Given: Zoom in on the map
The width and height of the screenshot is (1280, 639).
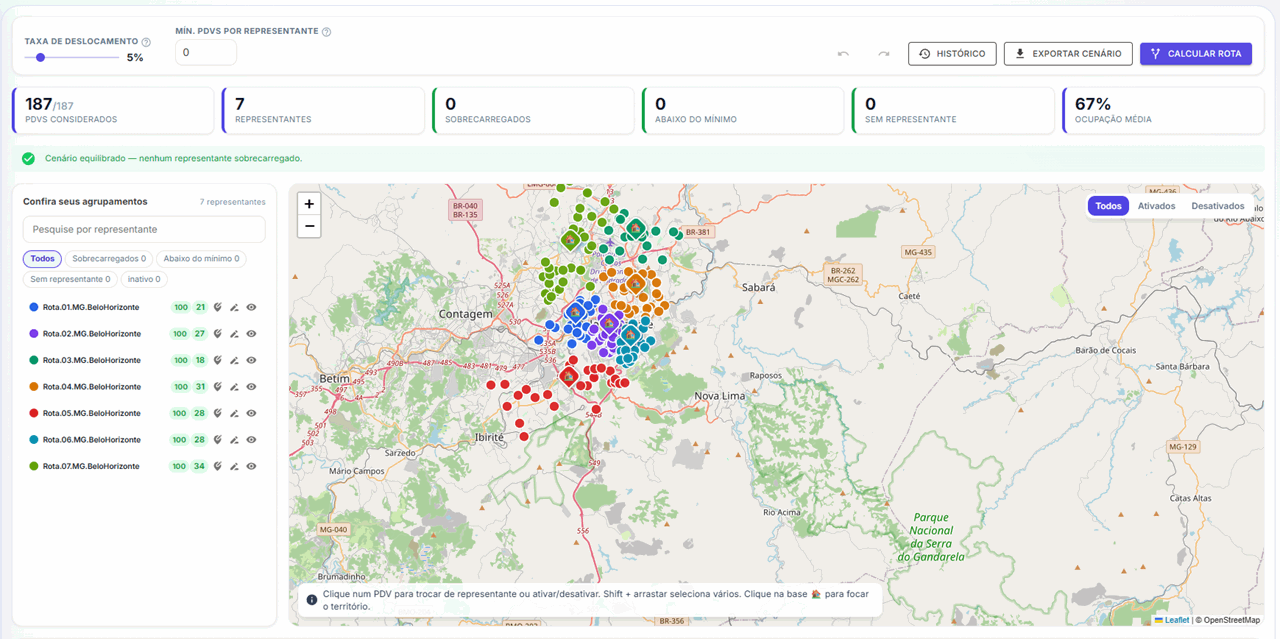Looking at the screenshot, I should click(309, 204).
